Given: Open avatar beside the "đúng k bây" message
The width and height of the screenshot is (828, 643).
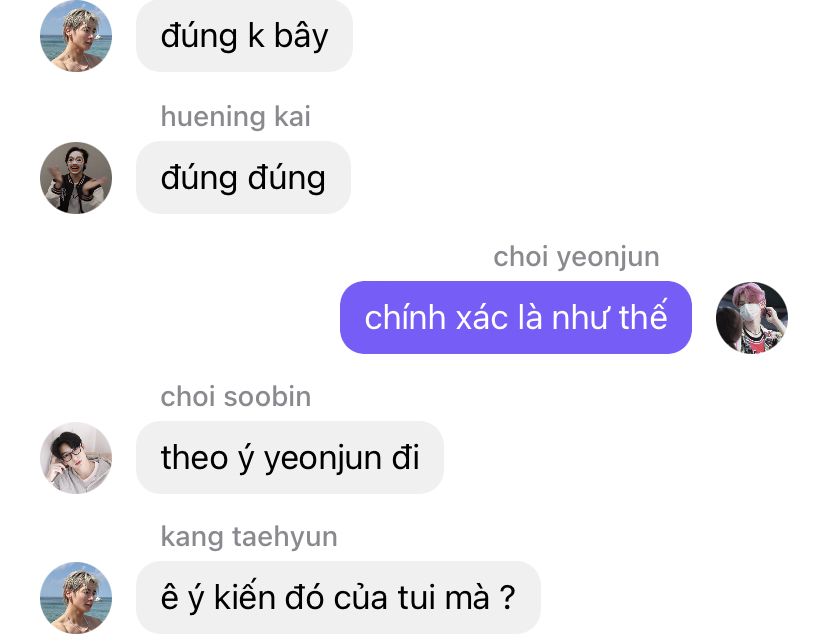Looking at the screenshot, I should pyautogui.click(x=76, y=36).
